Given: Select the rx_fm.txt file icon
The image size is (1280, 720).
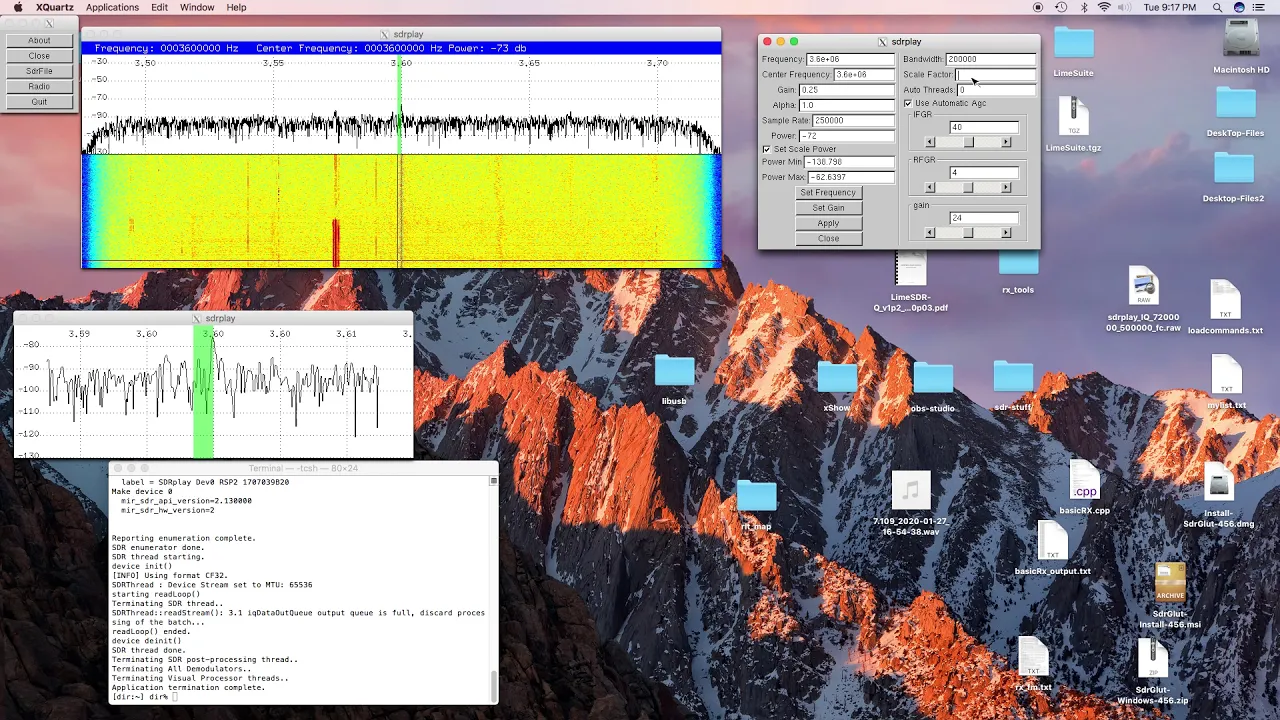Looking at the screenshot, I should click(1033, 657).
